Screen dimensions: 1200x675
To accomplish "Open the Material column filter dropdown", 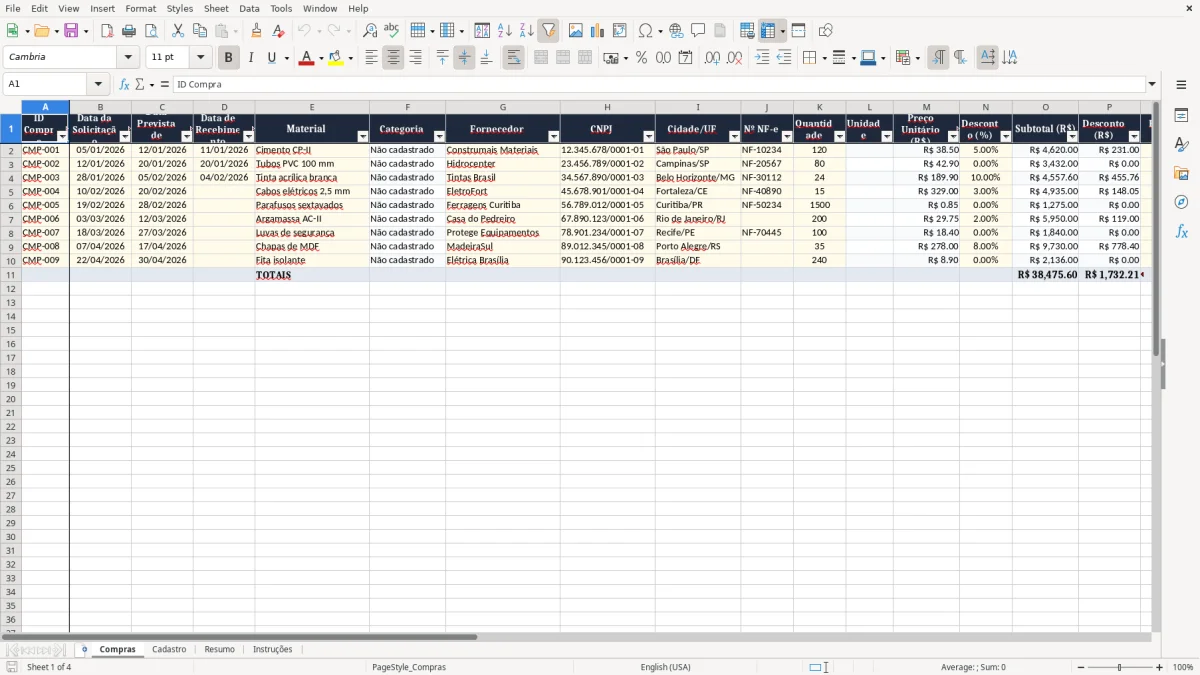I will (x=362, y=136).
